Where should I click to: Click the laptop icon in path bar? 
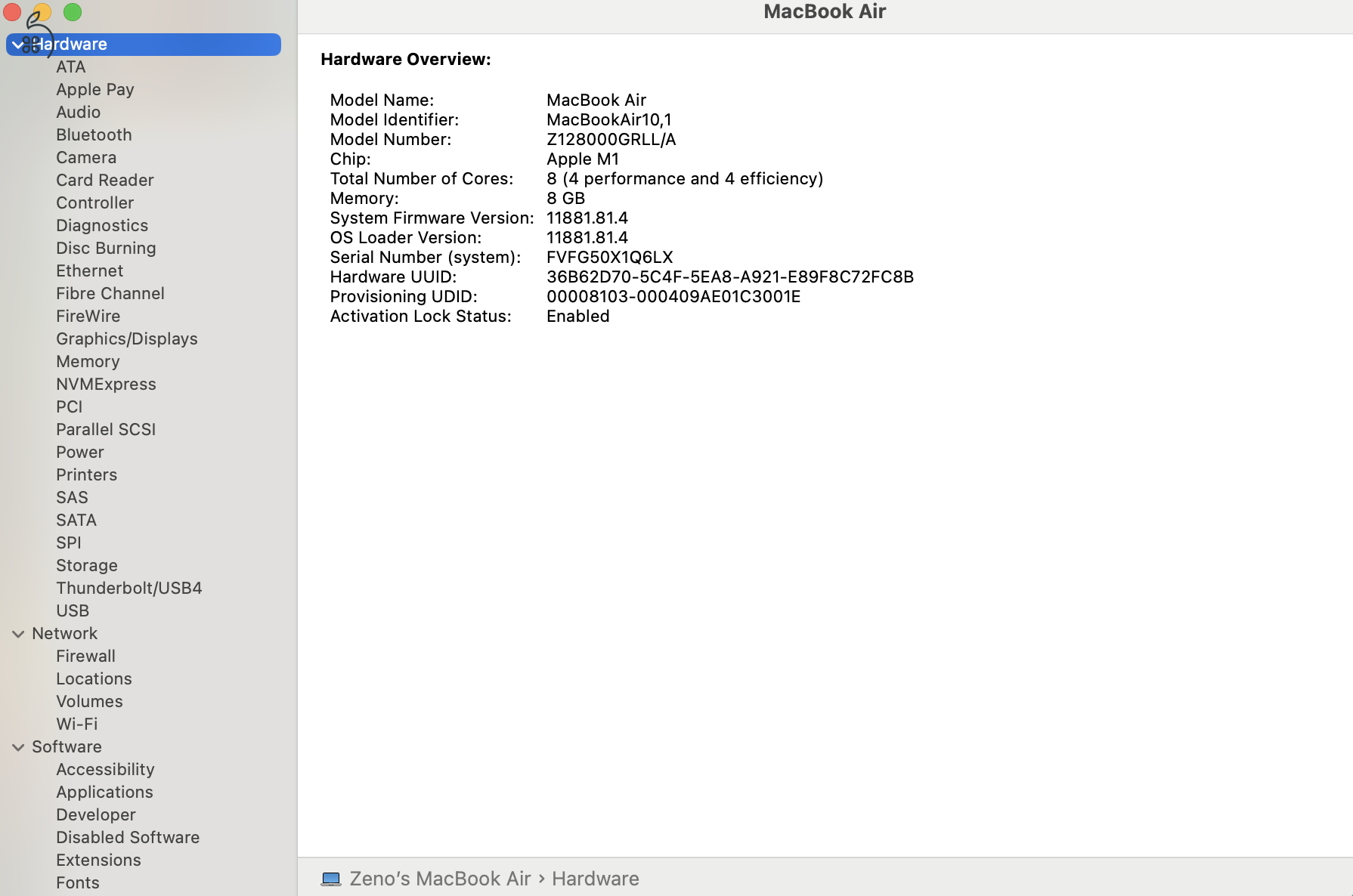[331, 879]
